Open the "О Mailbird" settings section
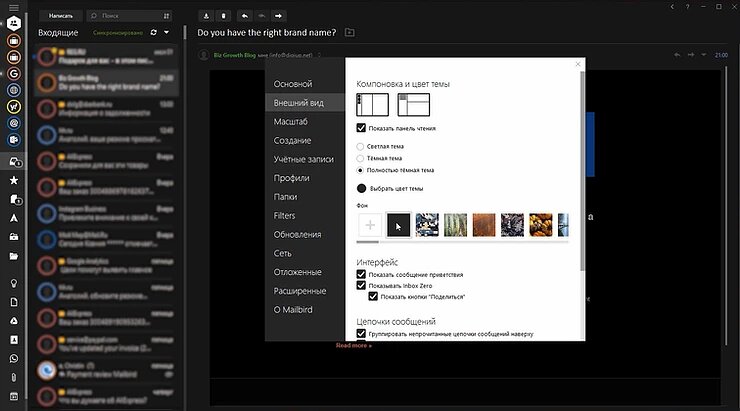The height and width of the screenshot is (411, 740). (x=293, y=310)
